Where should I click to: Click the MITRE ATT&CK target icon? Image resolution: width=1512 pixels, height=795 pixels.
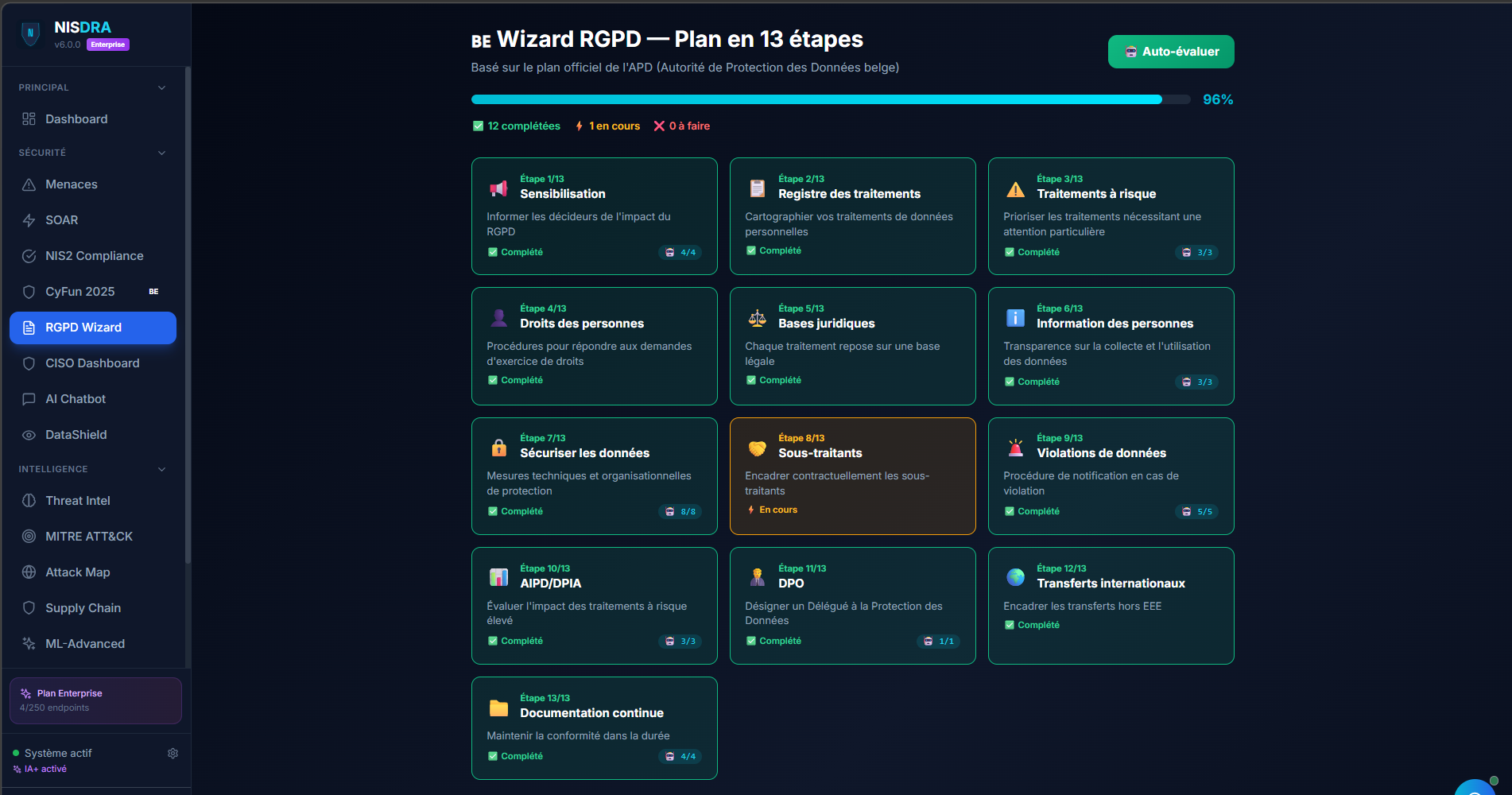pos(29,537)
